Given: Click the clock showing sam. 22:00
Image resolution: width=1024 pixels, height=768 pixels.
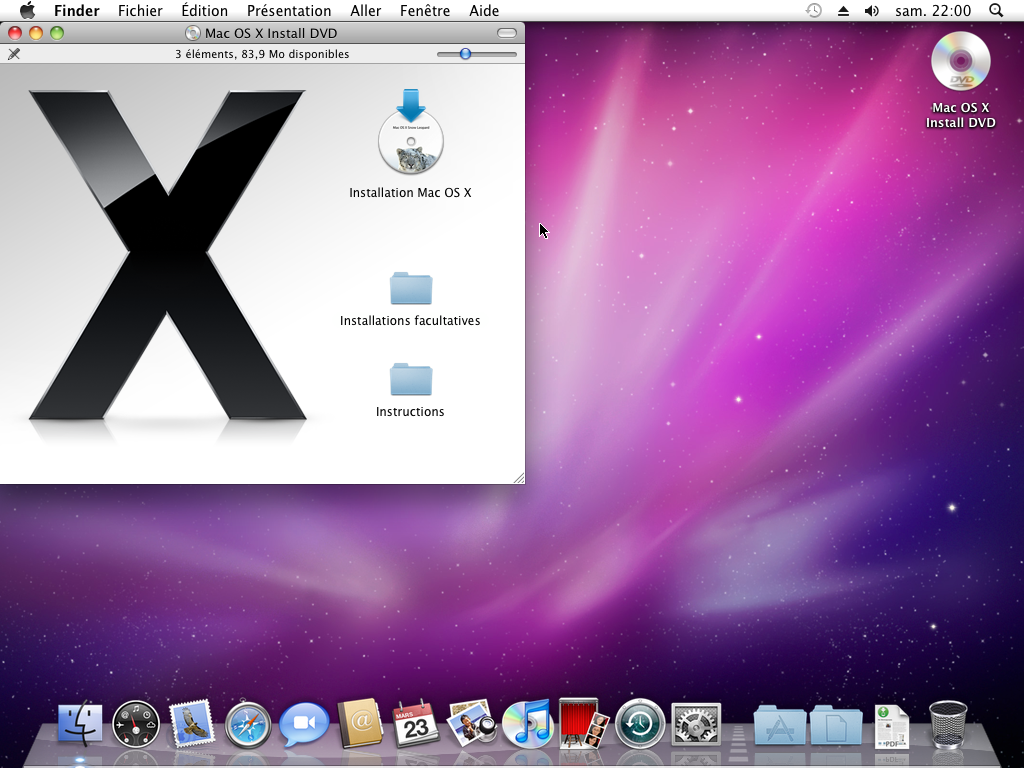Looking at the screenshot, I should click(x=932, y=11).
